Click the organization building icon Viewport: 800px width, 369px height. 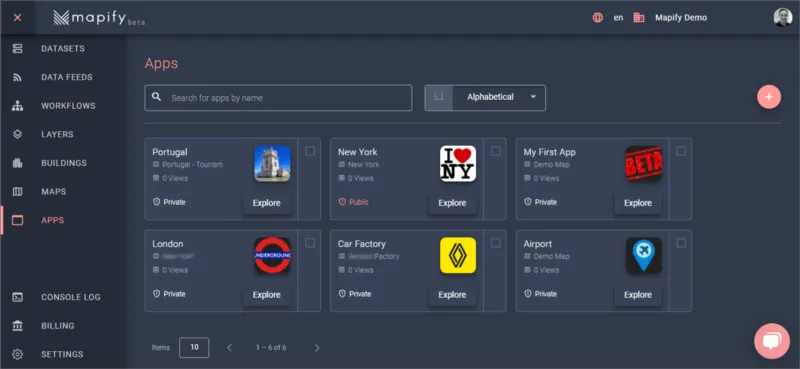point(639,18)
